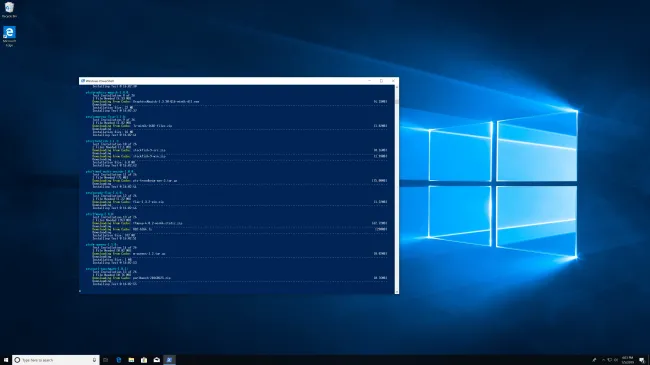The image size is (650, 365).
Task: Open the network tray icon
Action: 609,360
